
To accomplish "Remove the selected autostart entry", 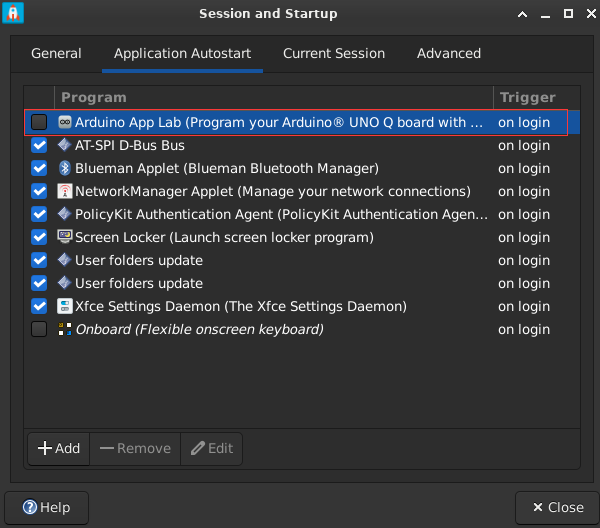I will point(135,448).
